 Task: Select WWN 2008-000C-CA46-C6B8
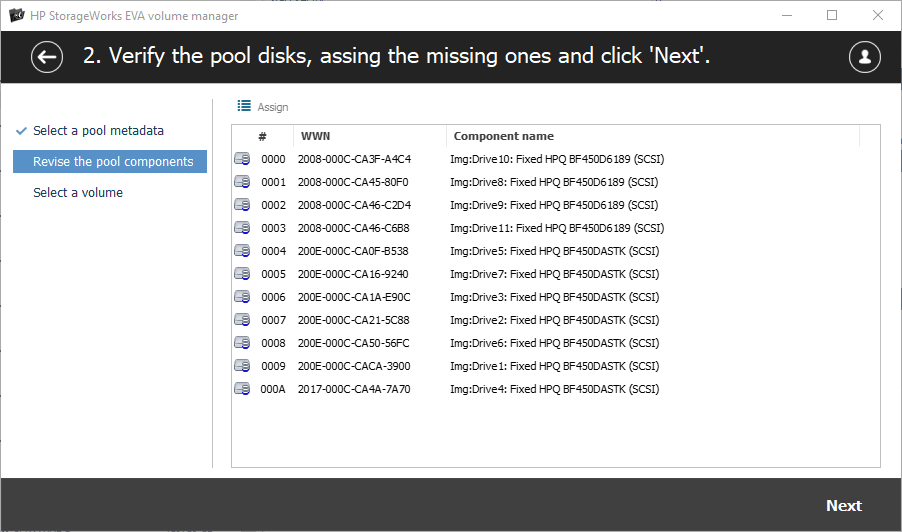tap(354, 228)
